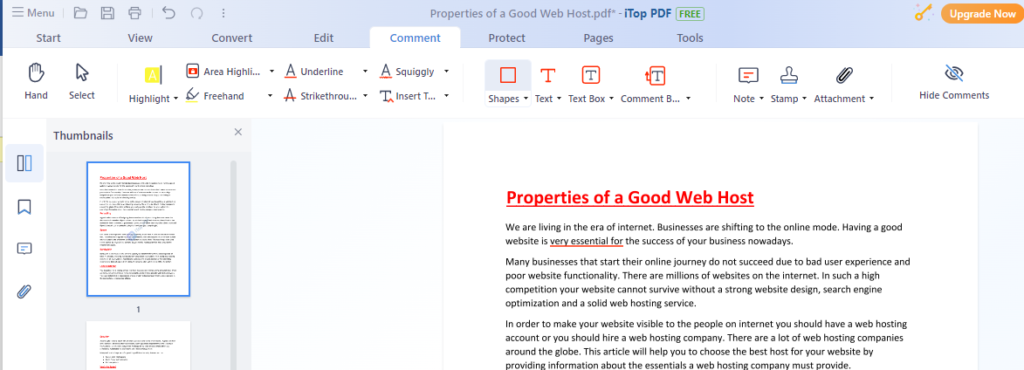The width and height of the screenshot is (1024, 370).
Task: Switch to the Convert tab
Action: point(232,38)
